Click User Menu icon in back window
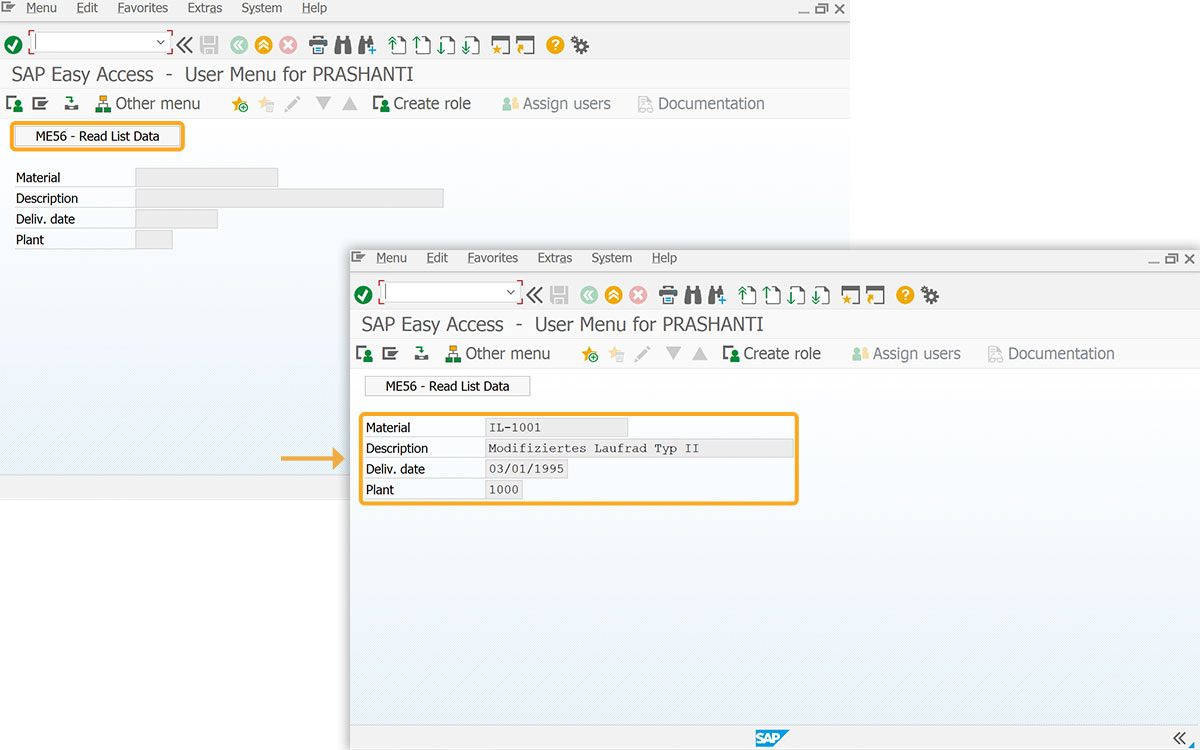The width and height of the screenshot is (1200, 750). pyautogui.click(x=15, y=104)
